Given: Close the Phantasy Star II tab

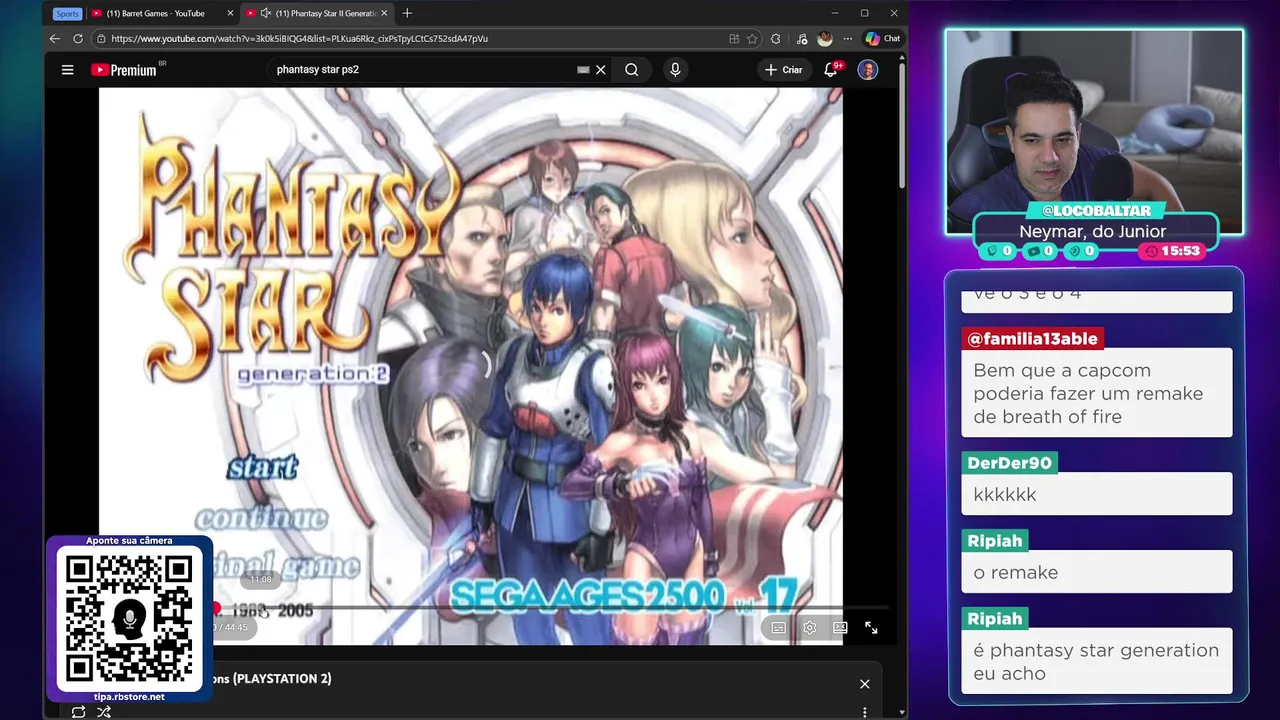Looking at the screenshot, I should [x=384, y=13].
